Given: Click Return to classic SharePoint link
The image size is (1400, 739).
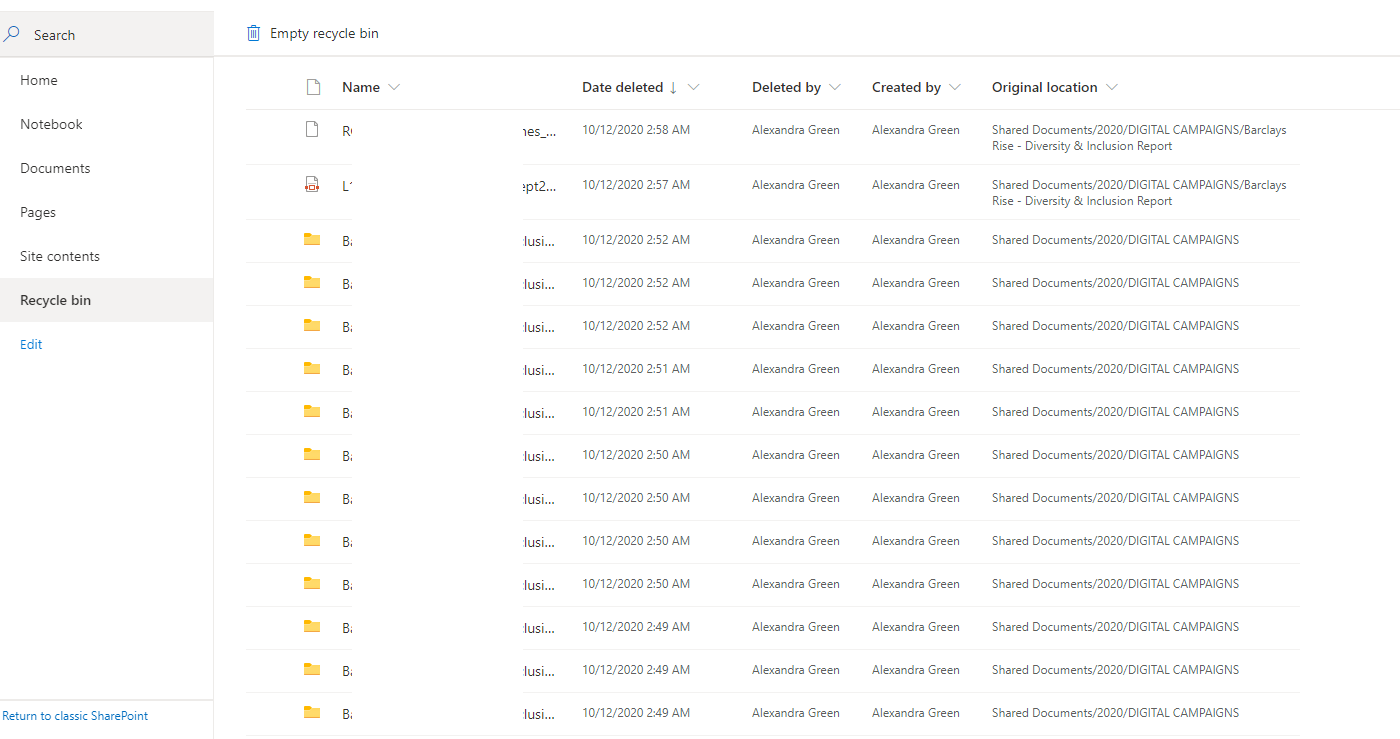Looking at the screenshot, I should [75, 716].
